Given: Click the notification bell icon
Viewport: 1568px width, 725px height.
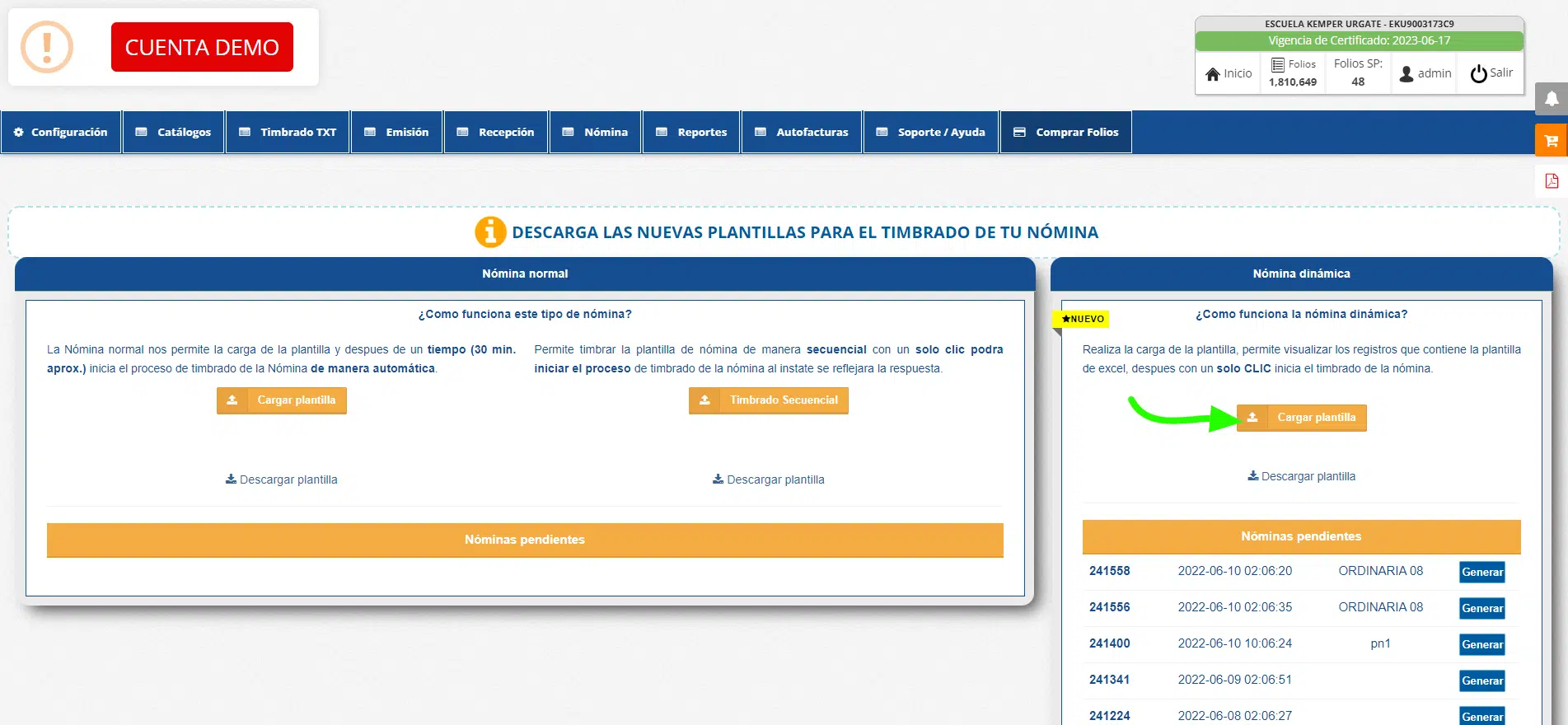Looking at the screenshot, I should (1551, 99).
